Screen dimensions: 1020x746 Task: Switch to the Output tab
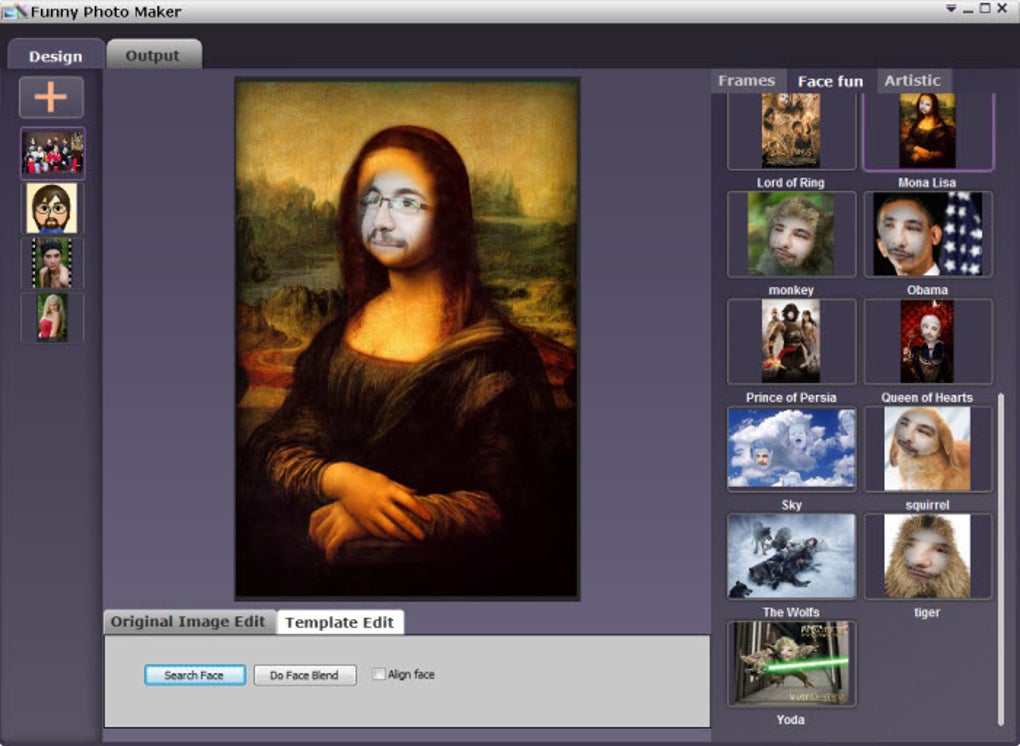[x=154, y=55]
